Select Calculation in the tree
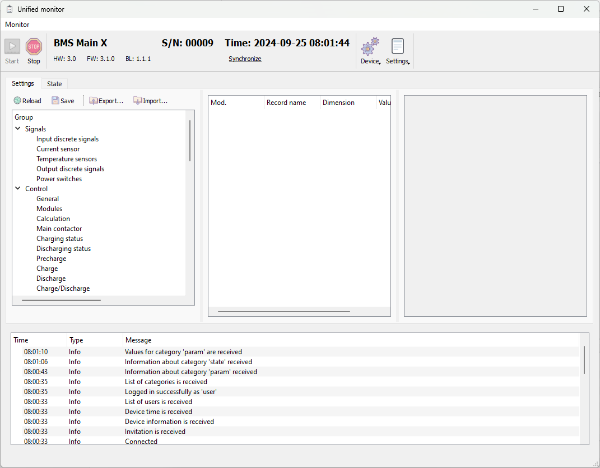Image resolution: width=600 pixels, height=468 pixels. [53, 219]
